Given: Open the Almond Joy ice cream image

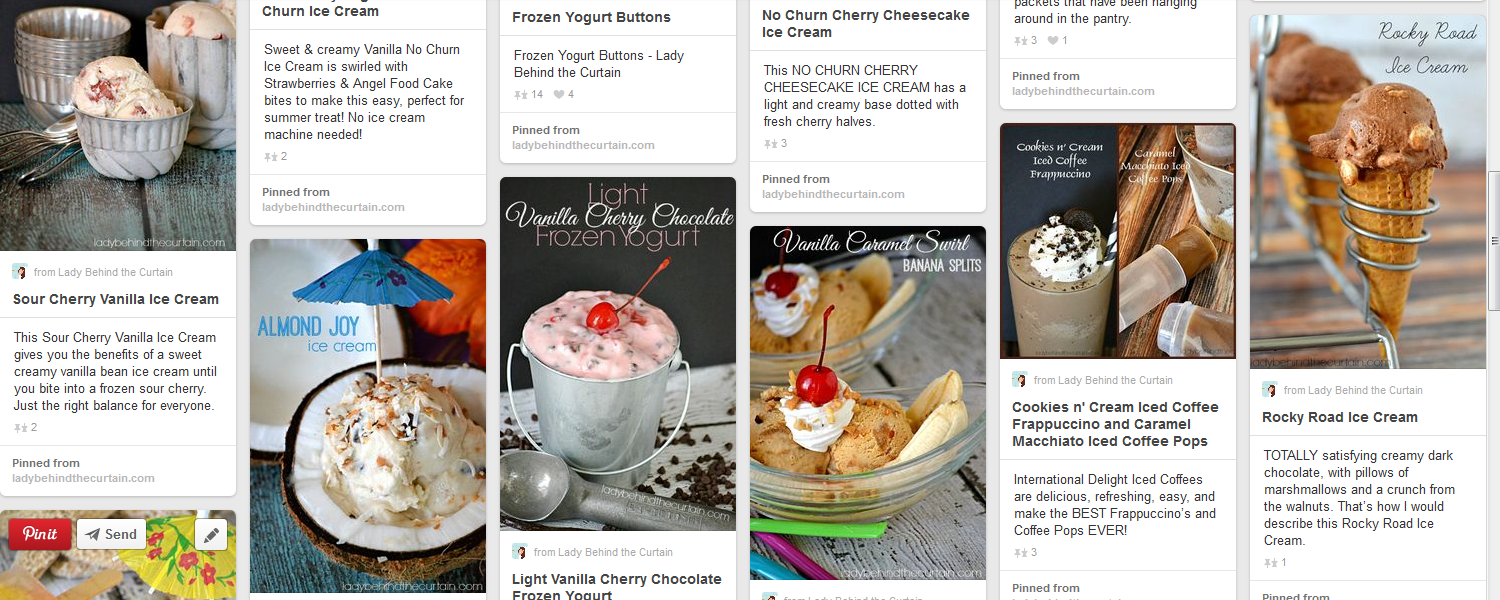Looking at the screenshot, I should pos(368,416).
